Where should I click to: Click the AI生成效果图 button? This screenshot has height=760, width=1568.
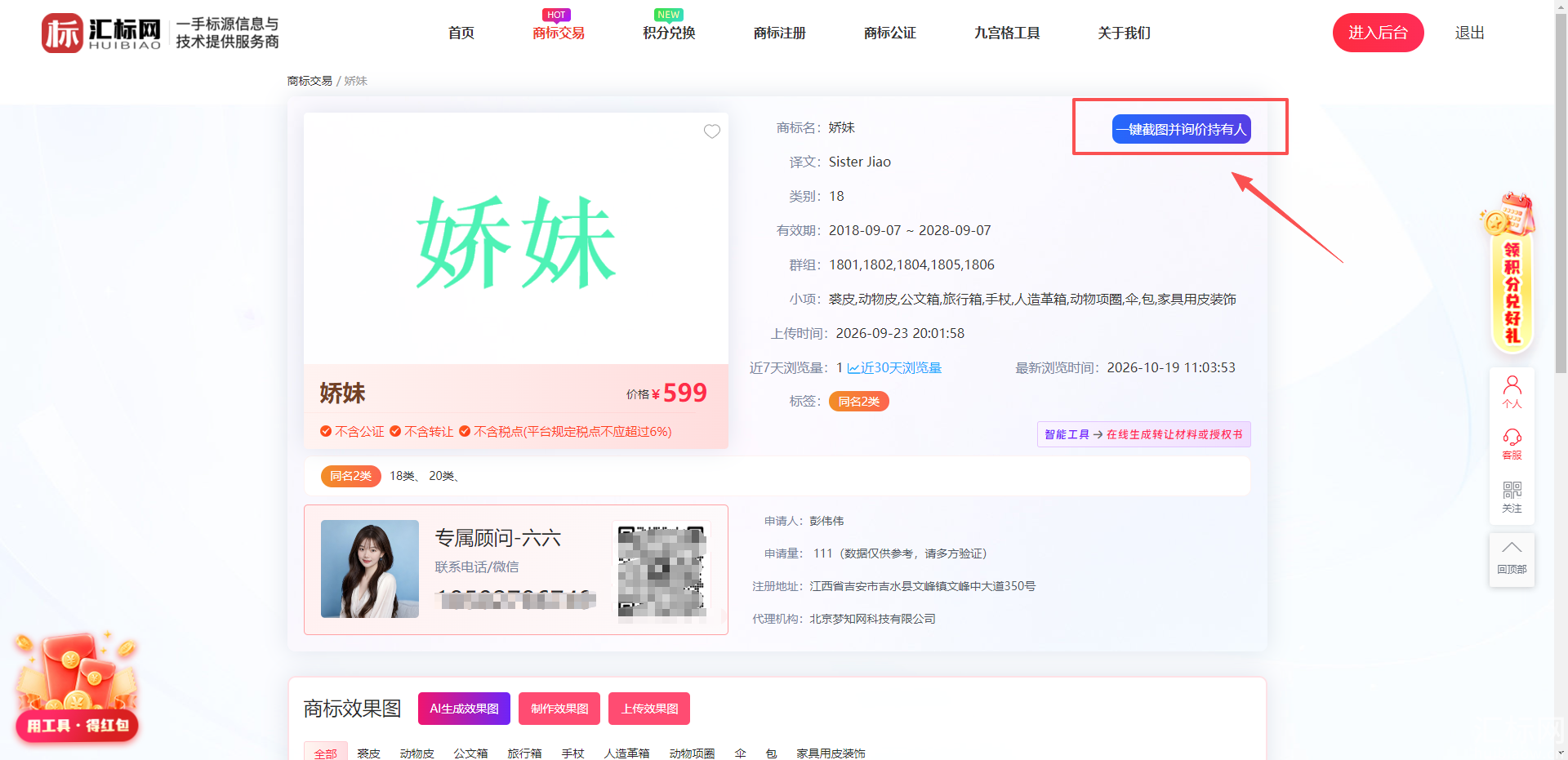coord(464,709)
